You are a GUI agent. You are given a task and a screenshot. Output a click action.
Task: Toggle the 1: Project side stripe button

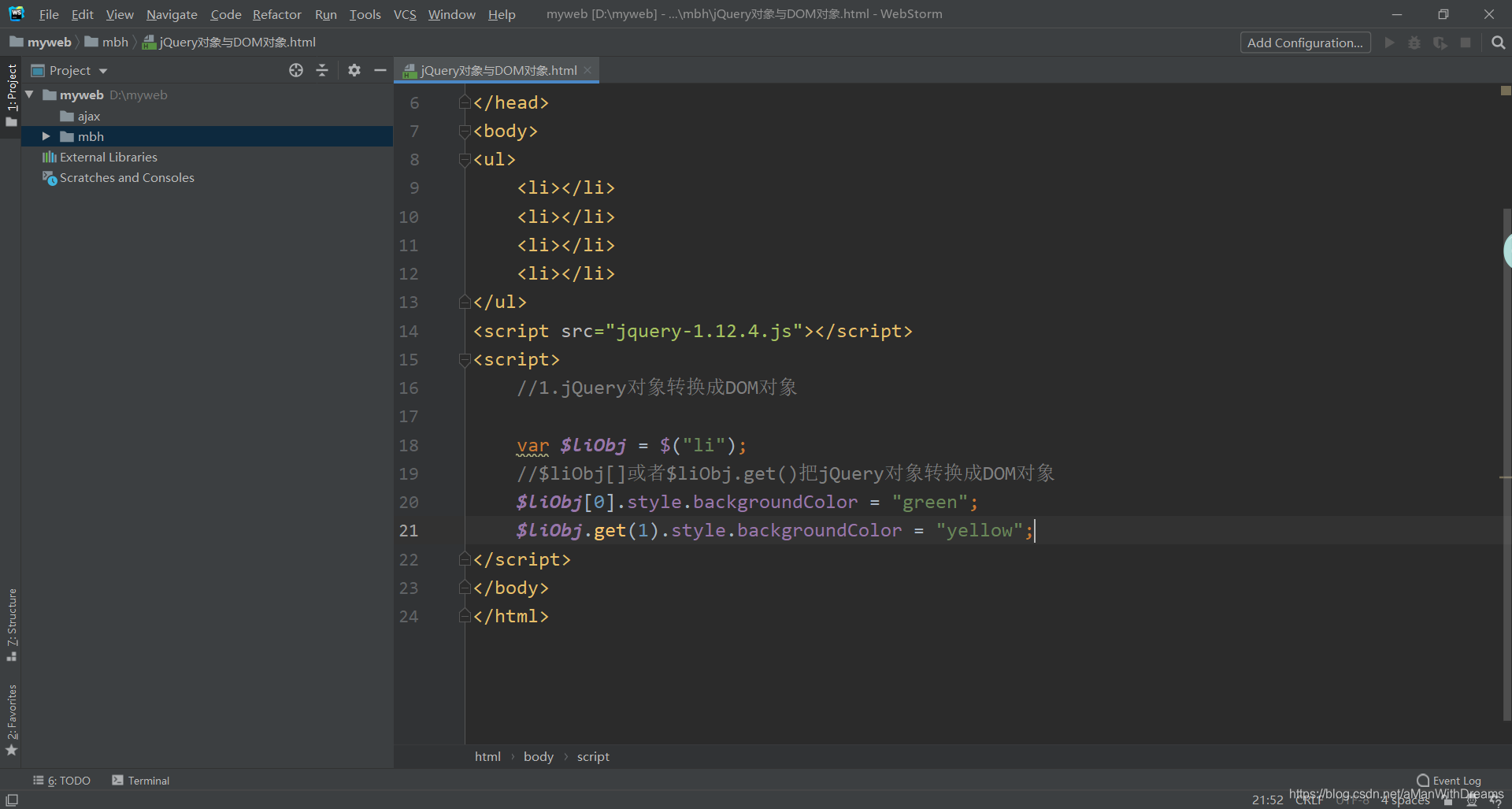(11, 95)
